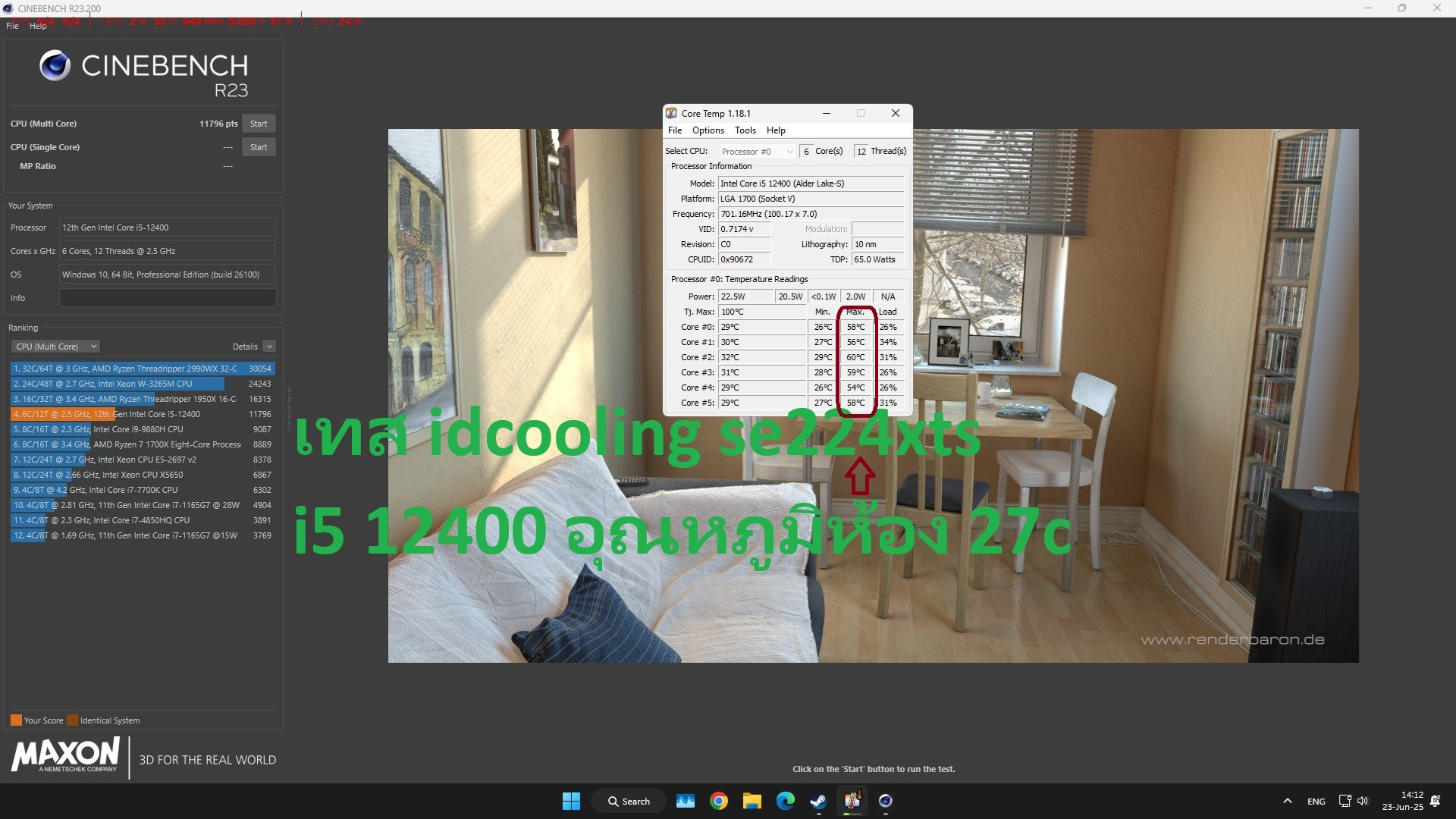Open the CPU (Multi Core) ranking dropdown
The height and width of the screenshot is (819, 1456).
(55, 347)
